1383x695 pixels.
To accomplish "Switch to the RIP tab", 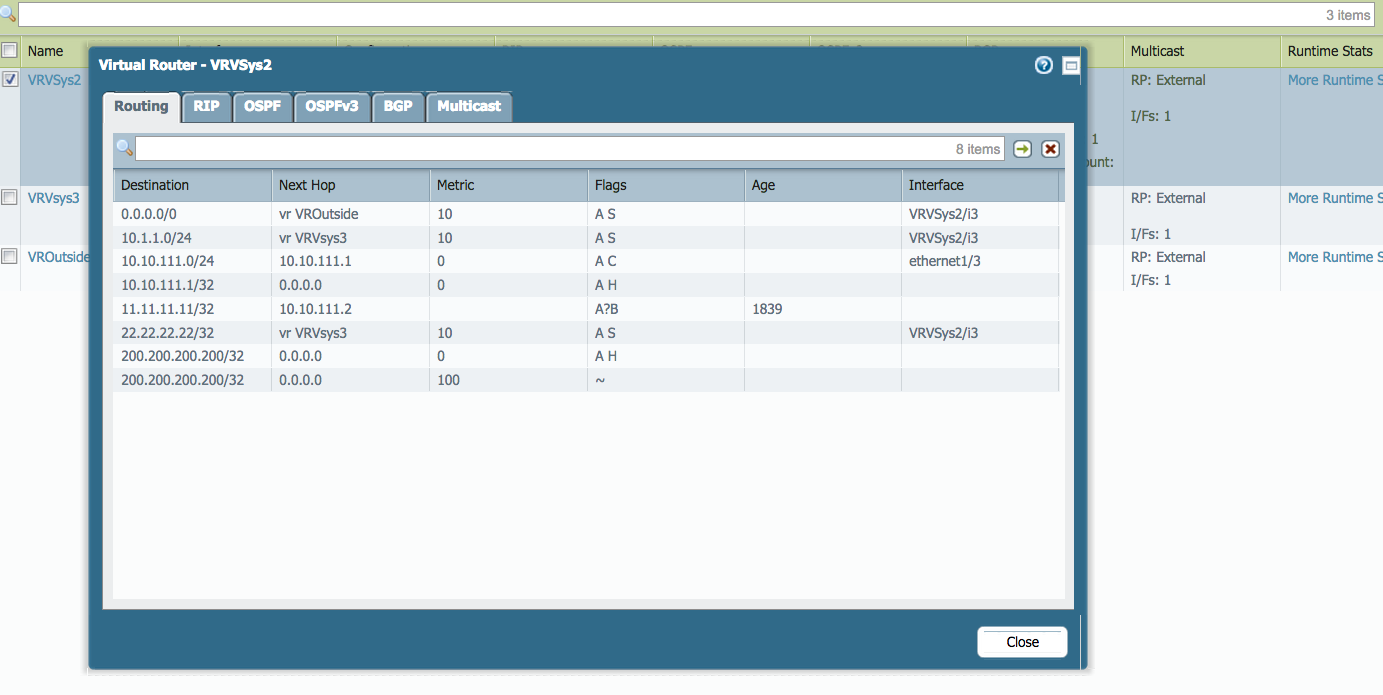I will point(206,106).
